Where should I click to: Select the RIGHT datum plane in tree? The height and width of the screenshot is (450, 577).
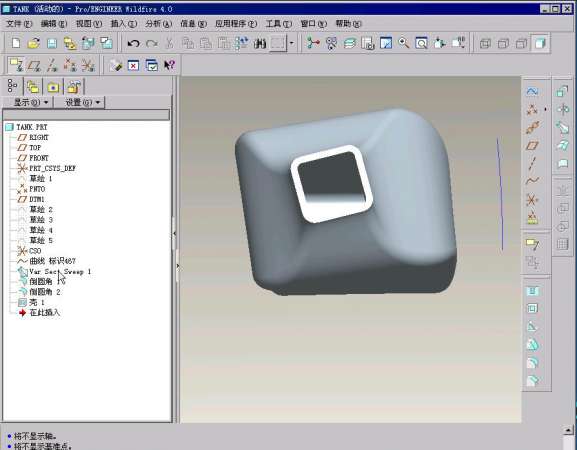tap(39, 137)
